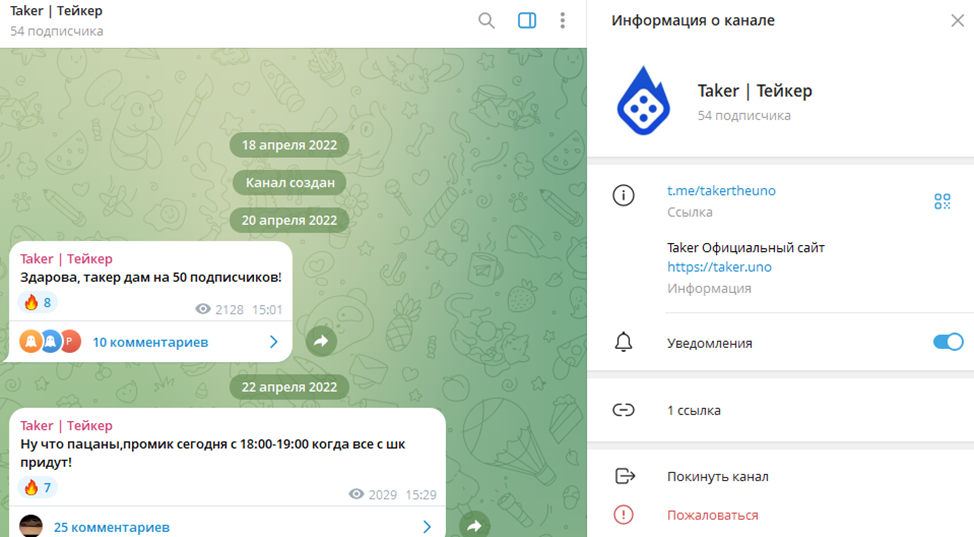Screen dimensions: 974x537
Task: Open the t.me/takertheuno link
Action: click(721, 191)
